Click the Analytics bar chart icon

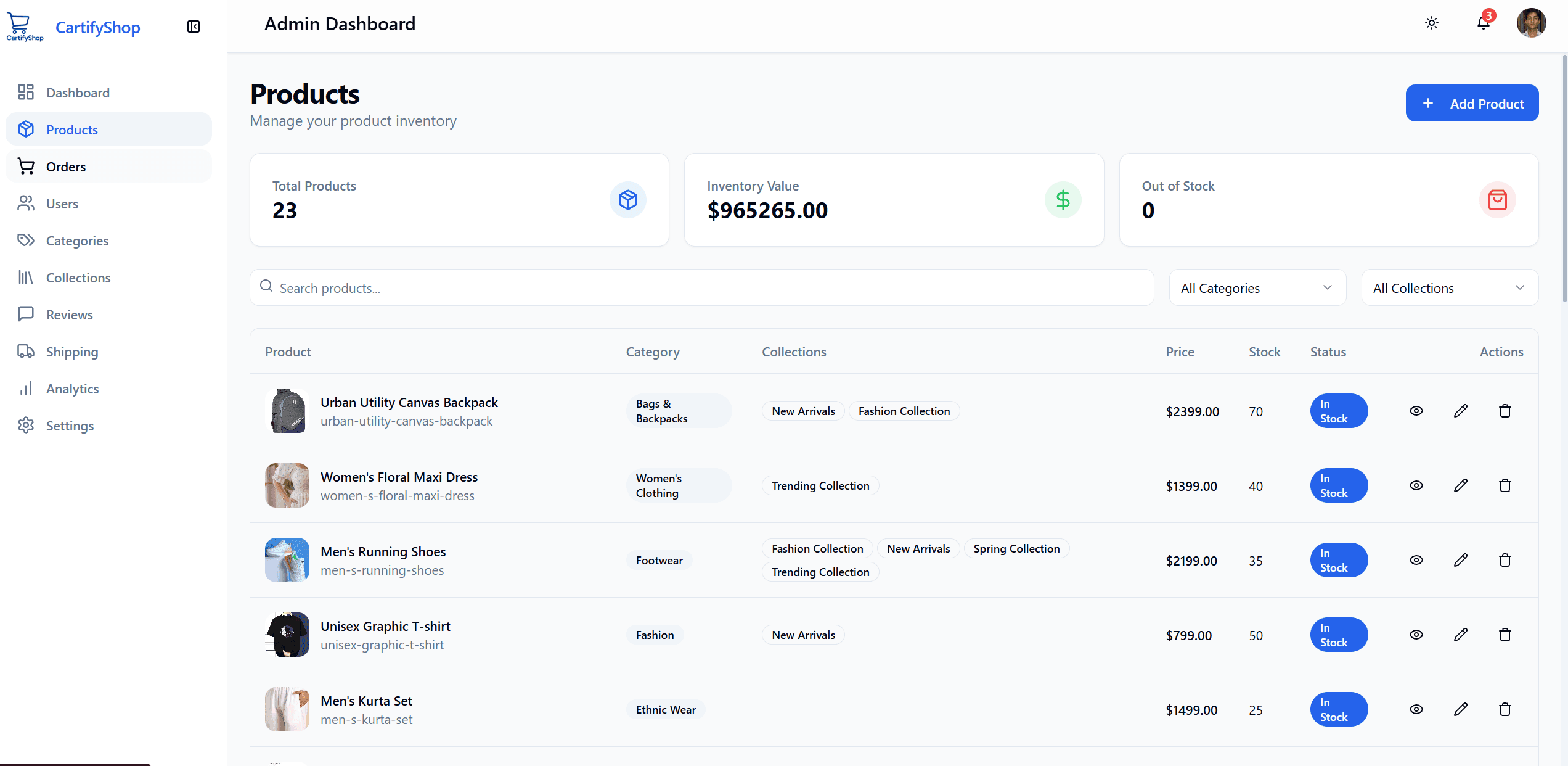pyautogui.click(x=26, y=389)
